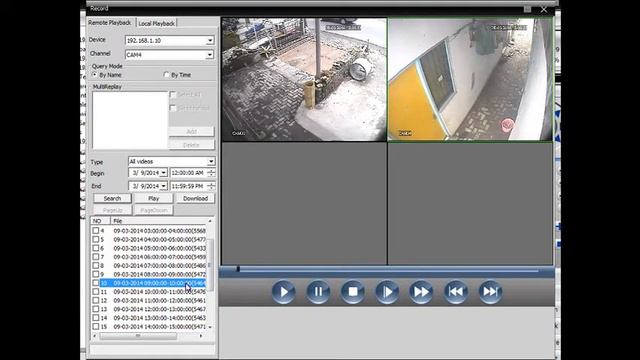Check the box for file number 7
640x360 pixels.
[x=96, y=257]
